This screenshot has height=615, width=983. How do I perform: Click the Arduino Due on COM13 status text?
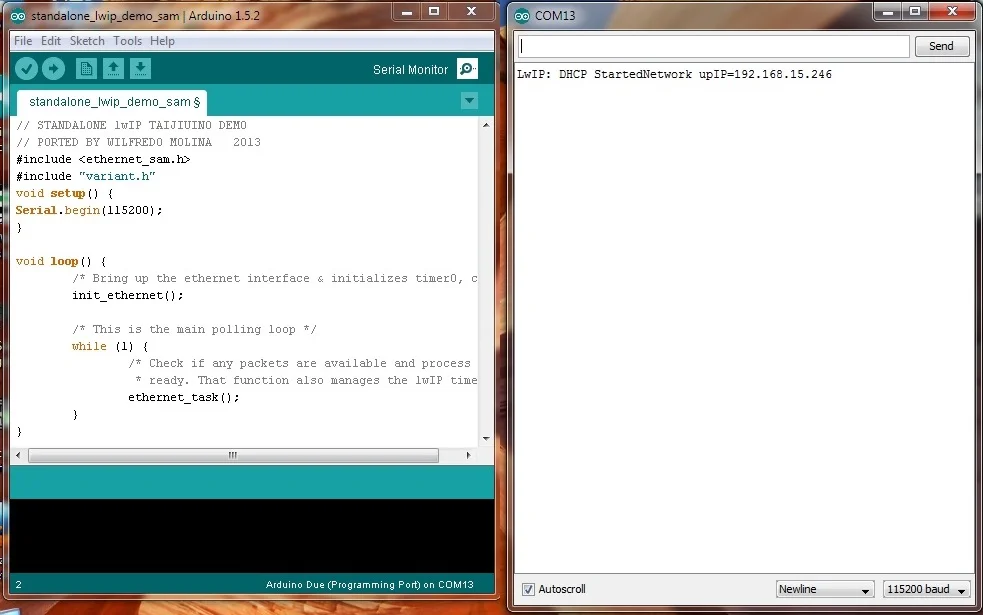tap(370, 585)
